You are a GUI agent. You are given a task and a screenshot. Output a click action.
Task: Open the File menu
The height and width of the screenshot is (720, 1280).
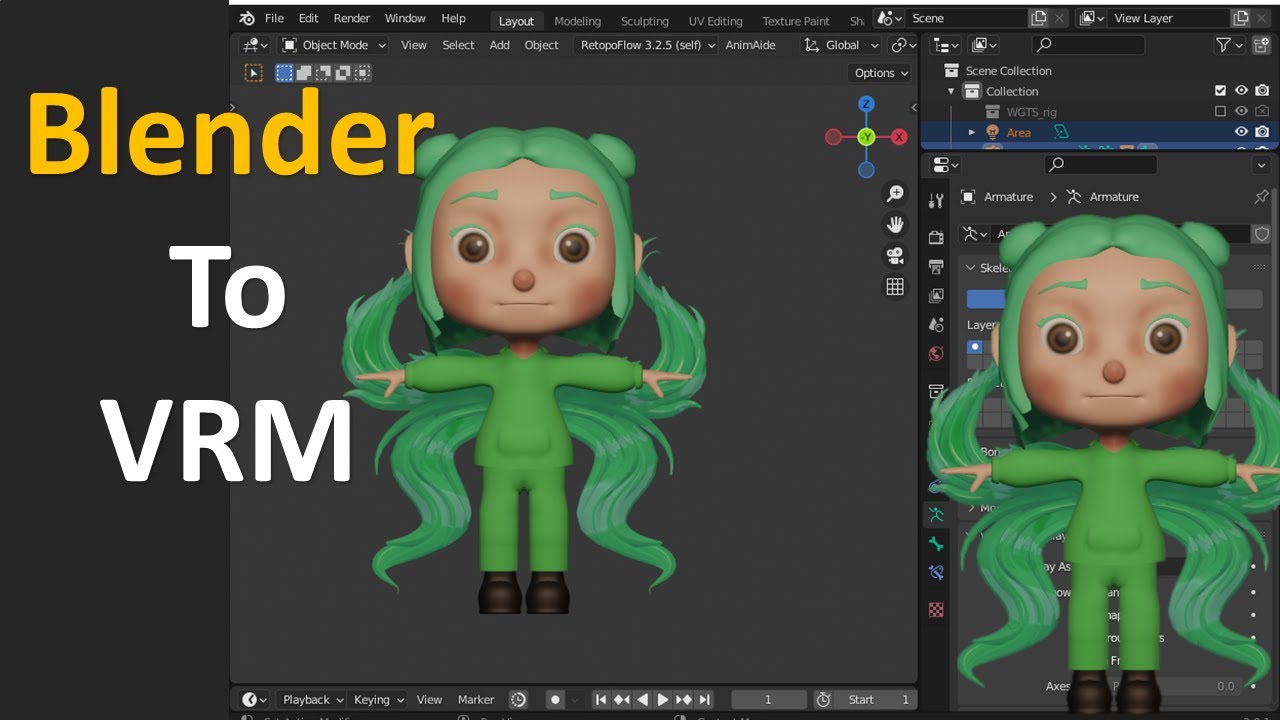pyautogui.click(x=274, y=18)
